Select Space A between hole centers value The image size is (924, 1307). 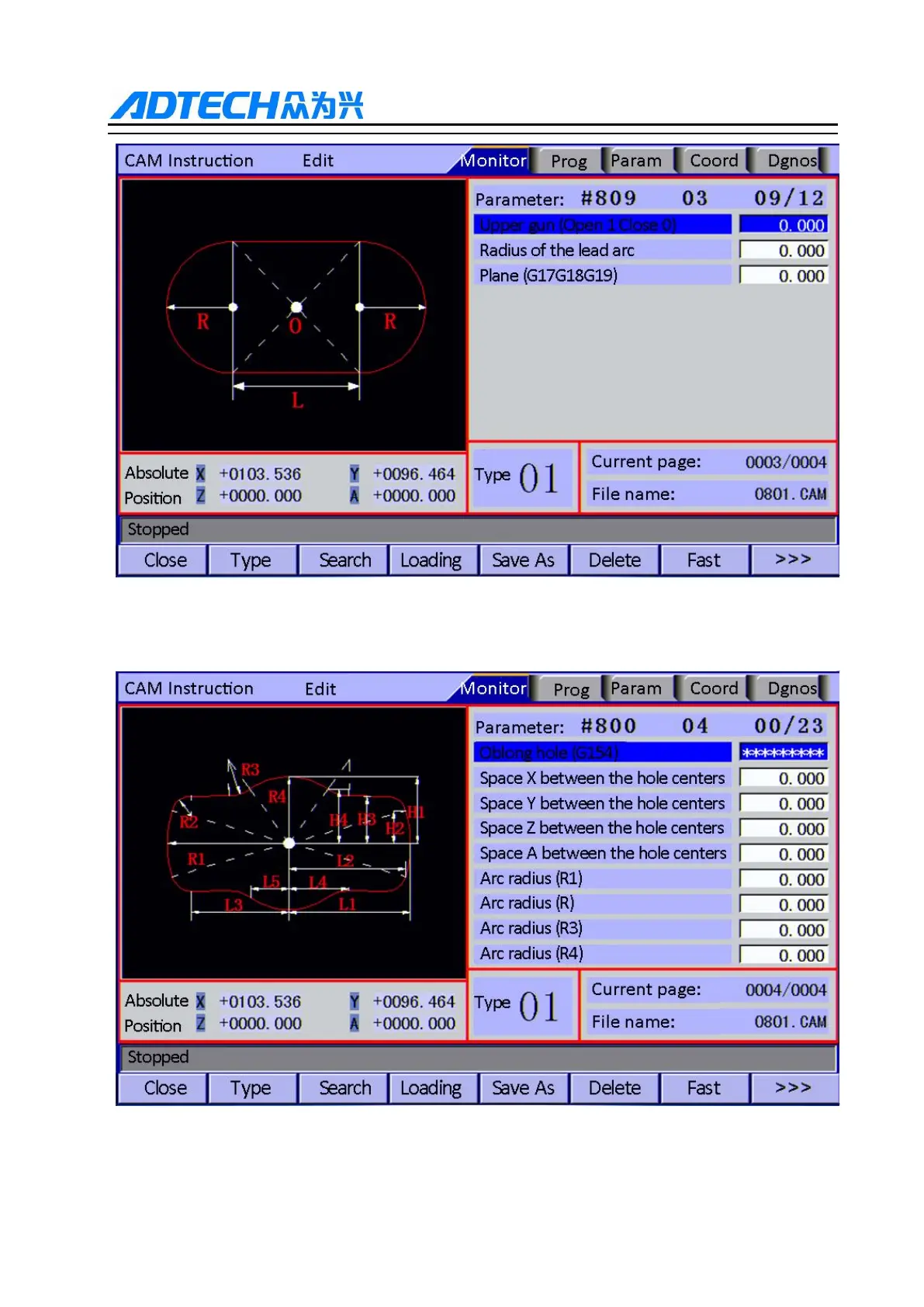point(784,854)
